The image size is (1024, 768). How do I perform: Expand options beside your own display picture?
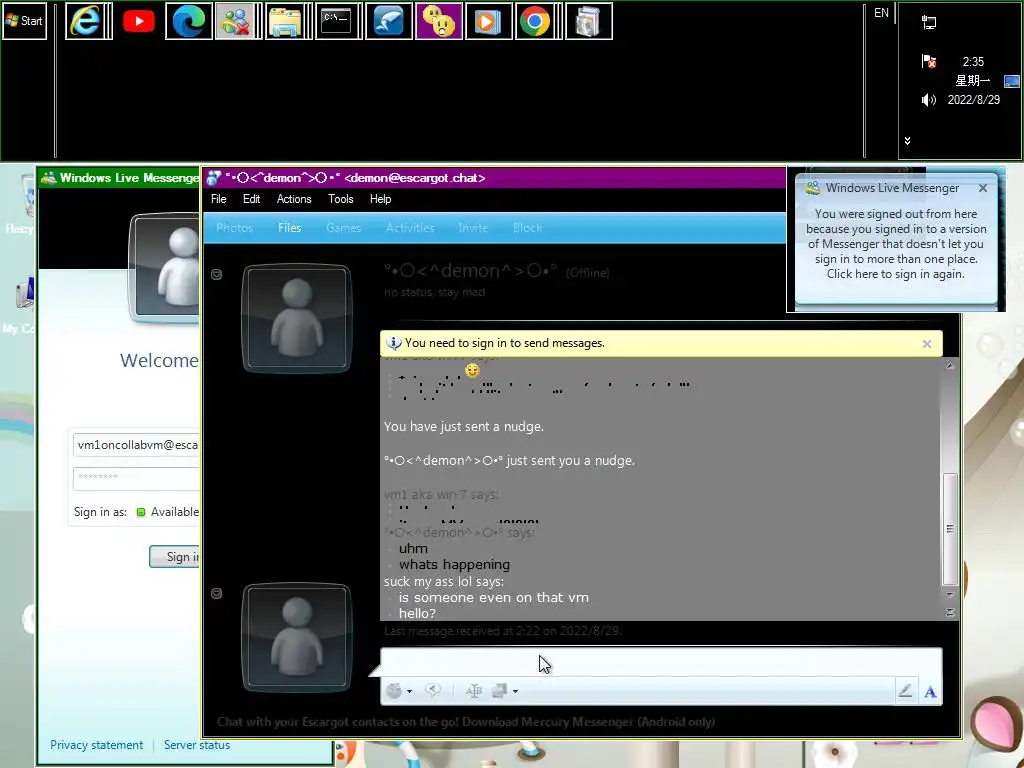(217, 593)
